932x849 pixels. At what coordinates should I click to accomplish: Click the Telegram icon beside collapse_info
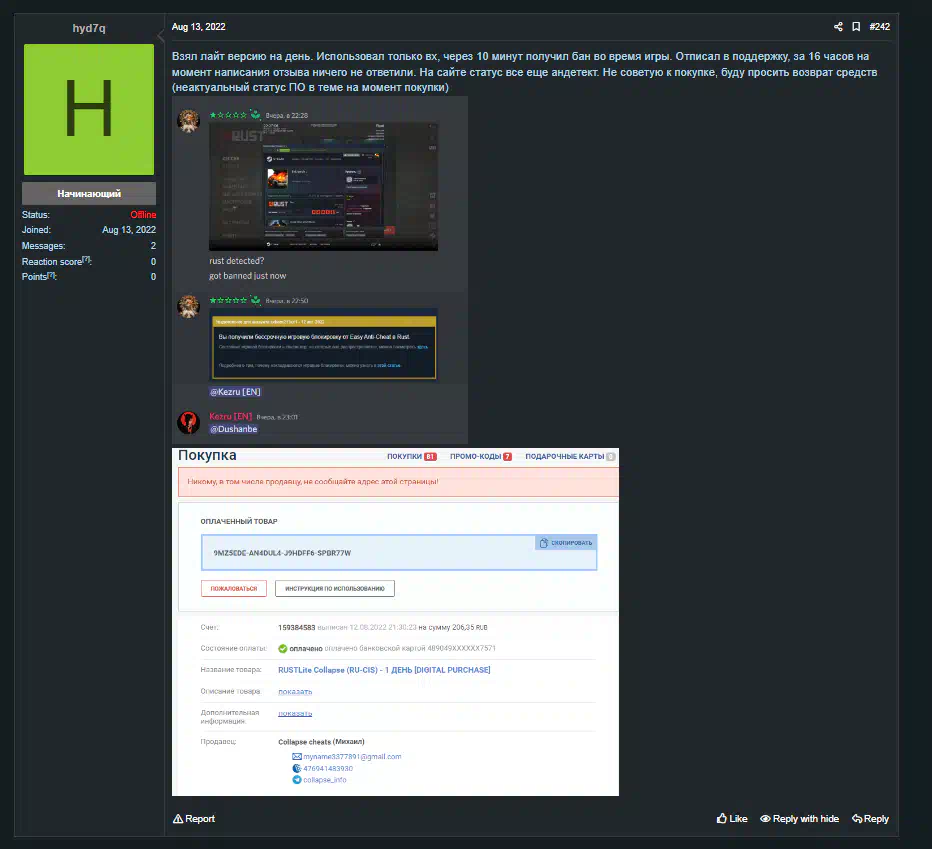click(297, 780)
